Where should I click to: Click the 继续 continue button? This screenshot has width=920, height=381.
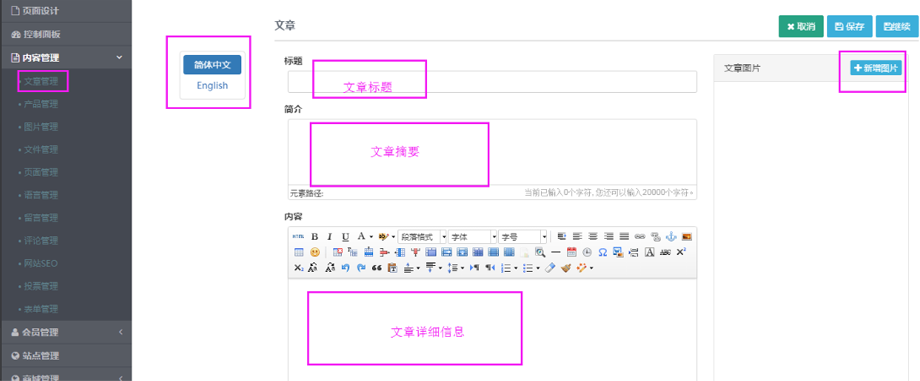897,26
